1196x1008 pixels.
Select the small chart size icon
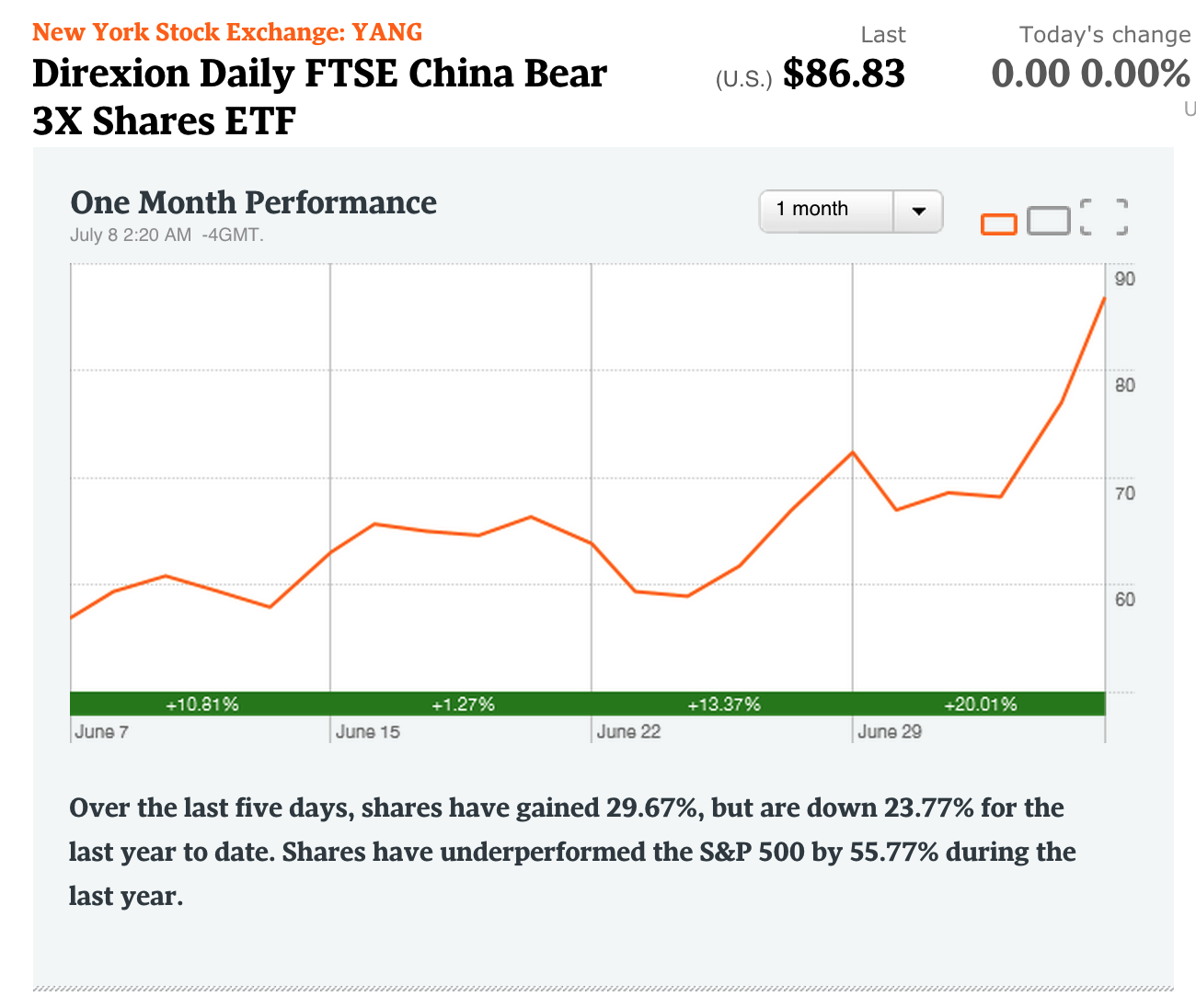tap(998, 223)
